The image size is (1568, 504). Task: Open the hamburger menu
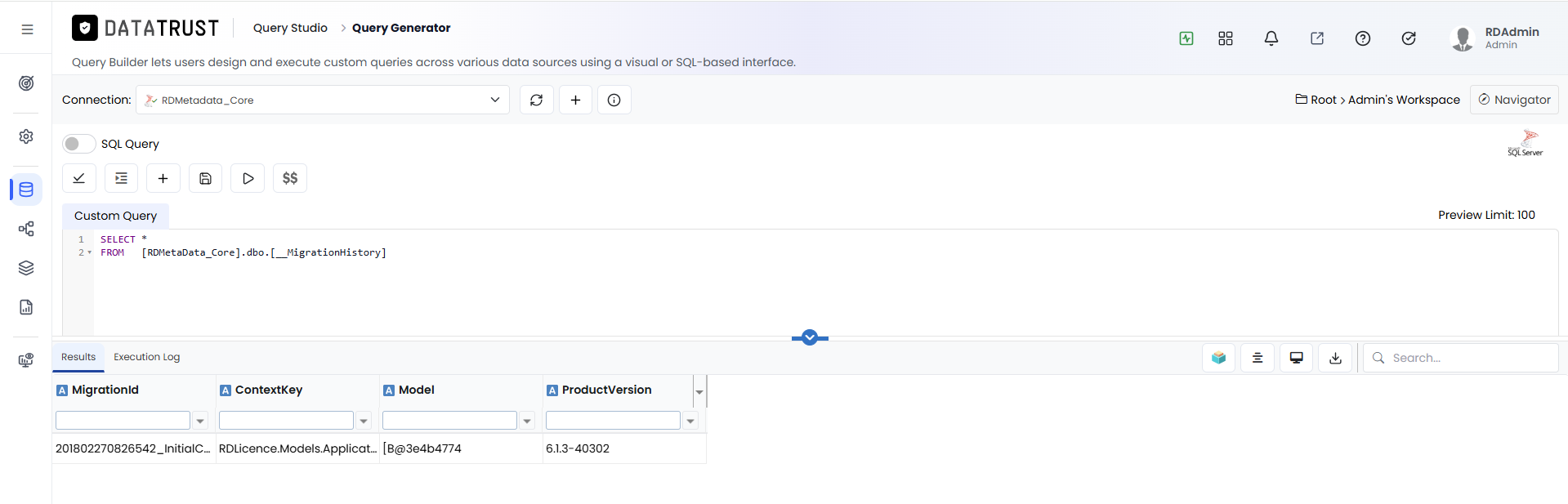(x=27, y=29)
